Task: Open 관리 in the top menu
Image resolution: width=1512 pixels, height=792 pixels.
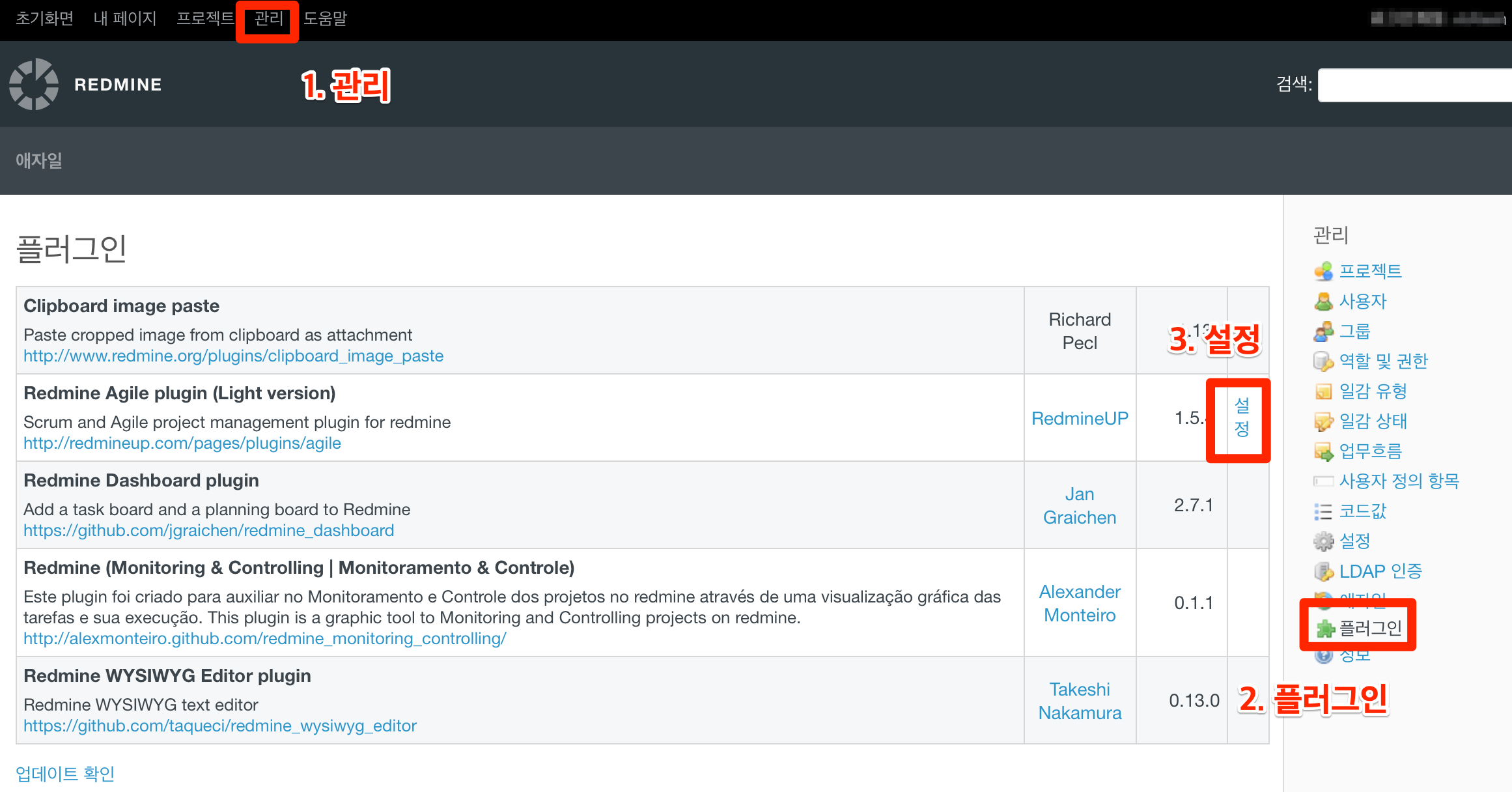Action: 268,18
